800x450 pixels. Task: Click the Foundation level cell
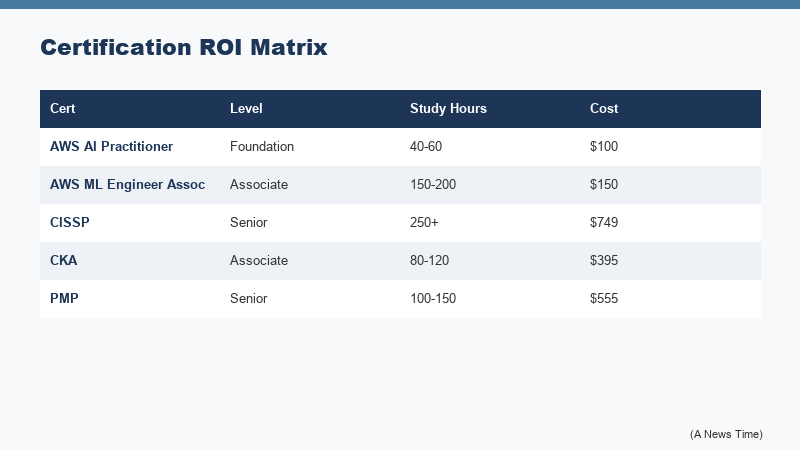pos(262,147)
